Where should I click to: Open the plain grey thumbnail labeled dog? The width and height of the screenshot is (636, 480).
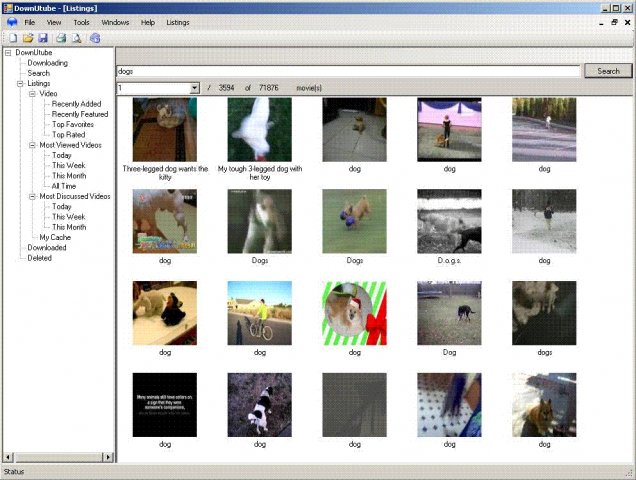(x=355, y=405)
